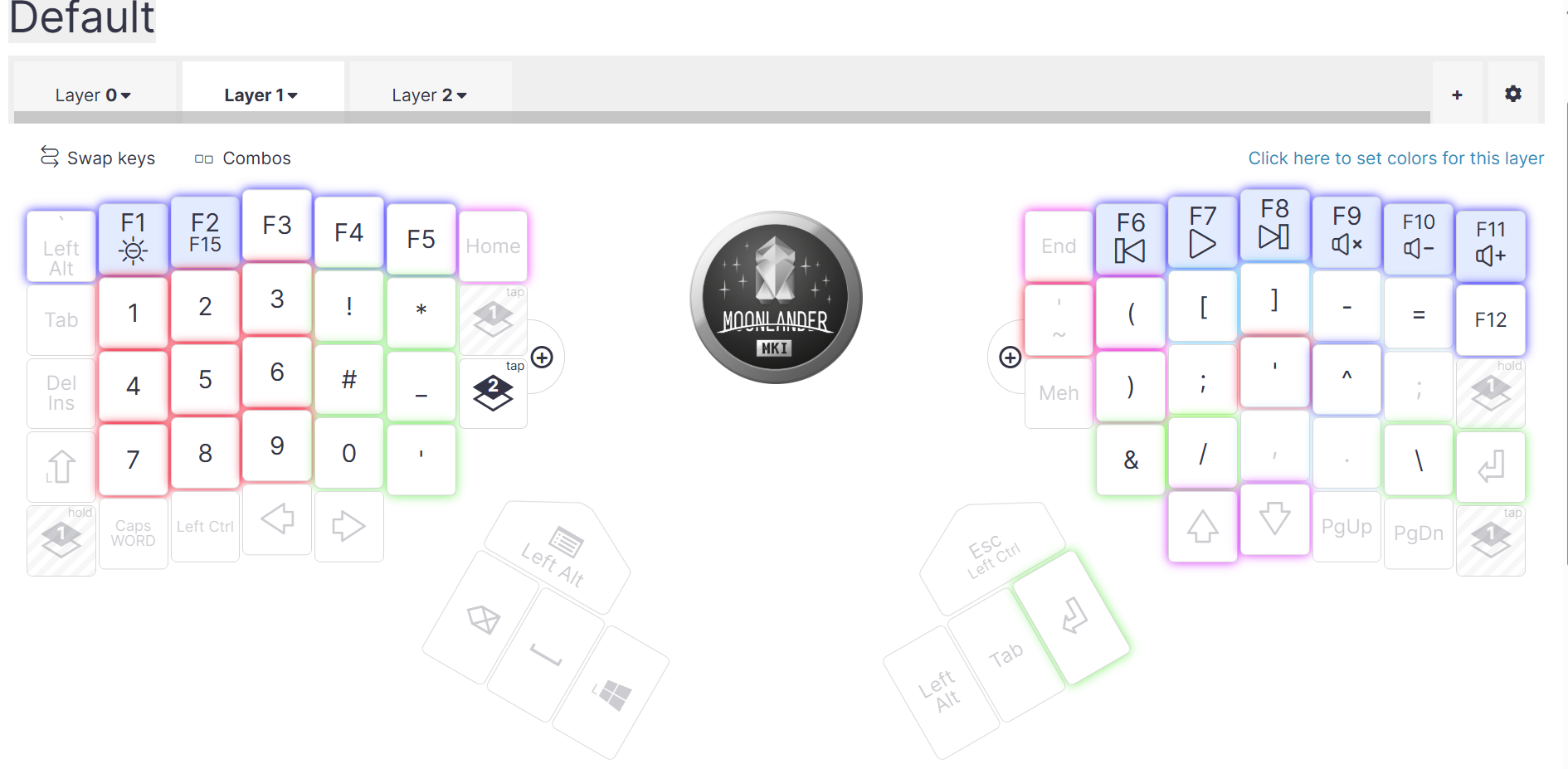Click the Swap keys option
1568x769 pixels.
point(98,158)
